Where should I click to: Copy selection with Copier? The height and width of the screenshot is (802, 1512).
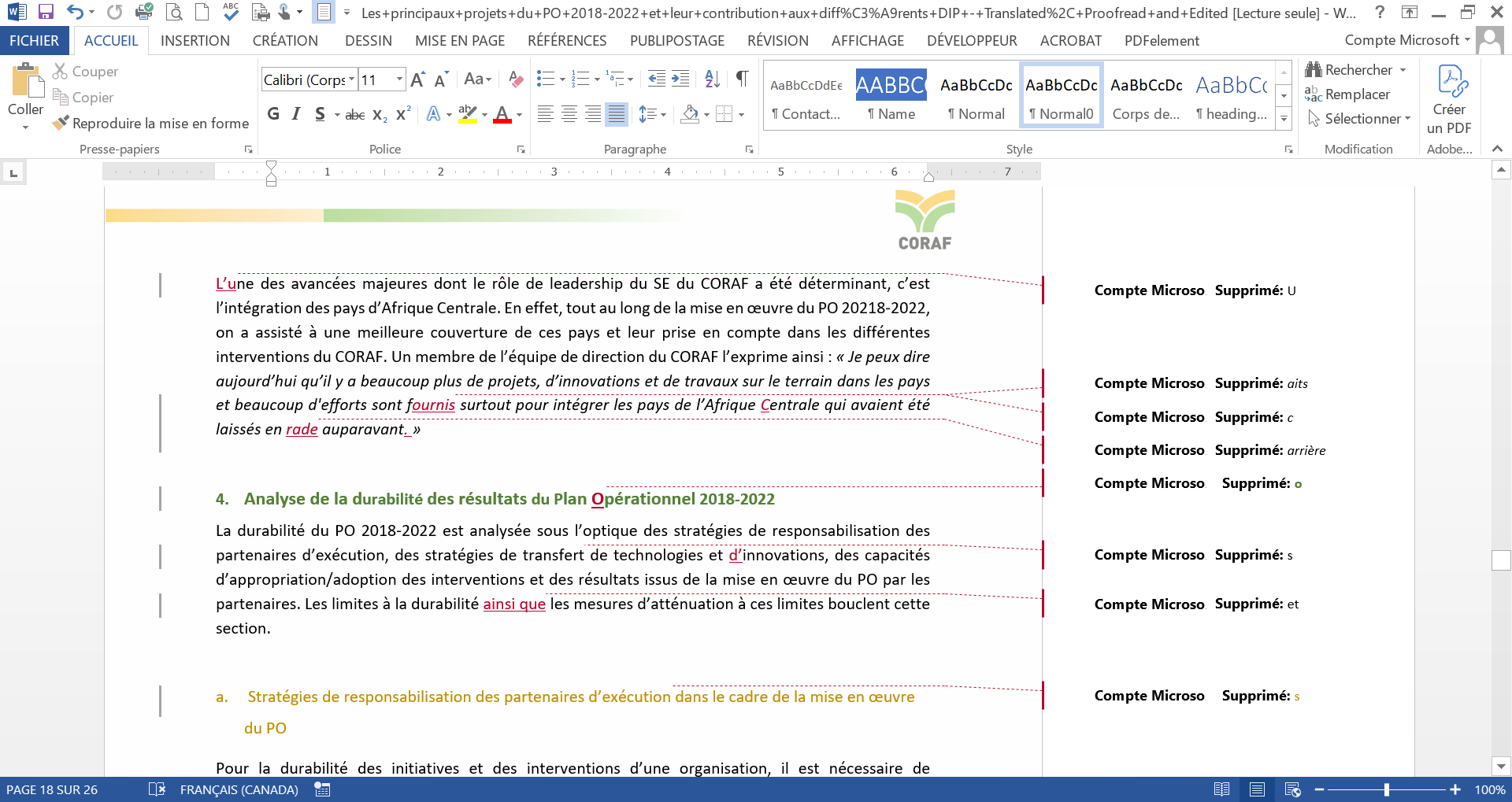click(83, 98)
